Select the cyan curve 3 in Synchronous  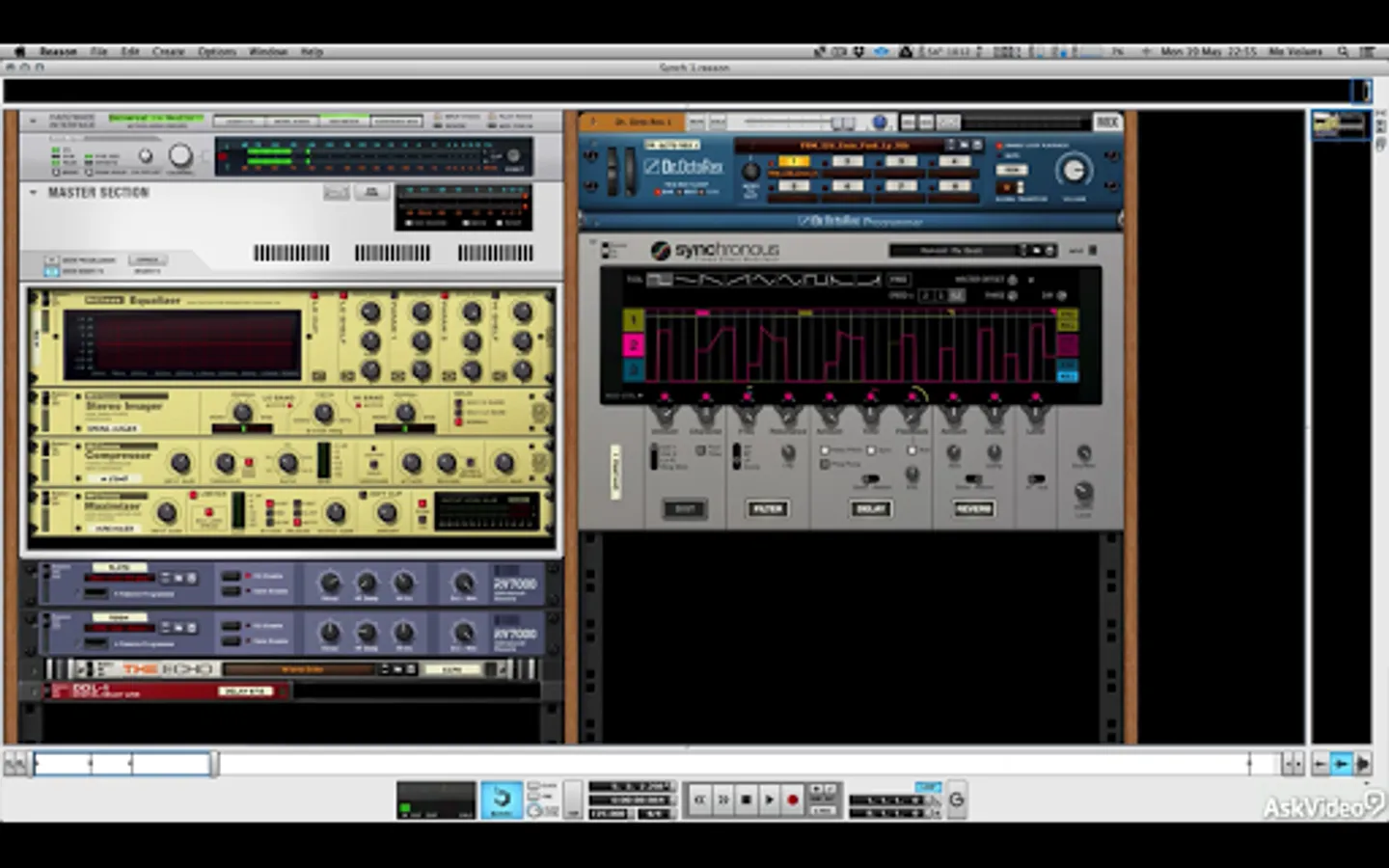(x=633, y=370)
